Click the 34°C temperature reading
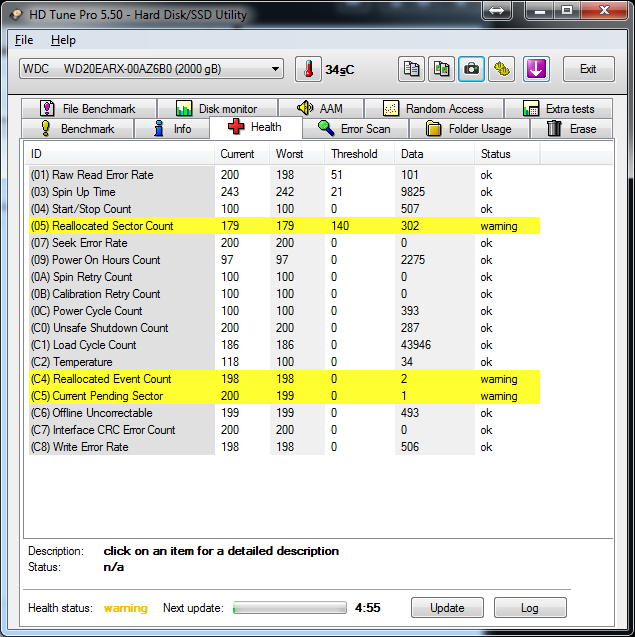The width and height of the screenshot is (635, 637). [340, 70]
